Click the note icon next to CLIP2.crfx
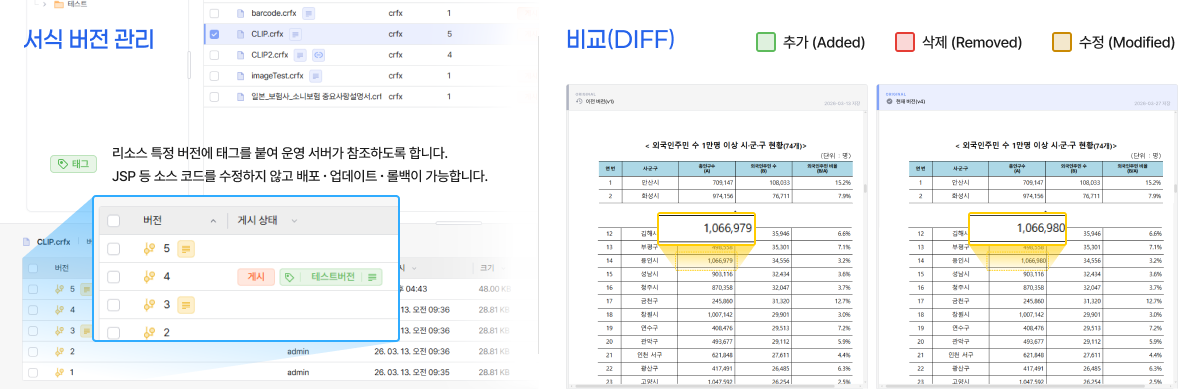 click(300, 55)
